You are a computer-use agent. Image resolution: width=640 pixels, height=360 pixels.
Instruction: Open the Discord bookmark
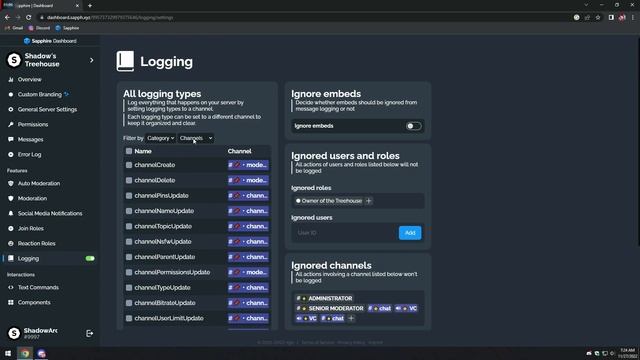[39, 28]
